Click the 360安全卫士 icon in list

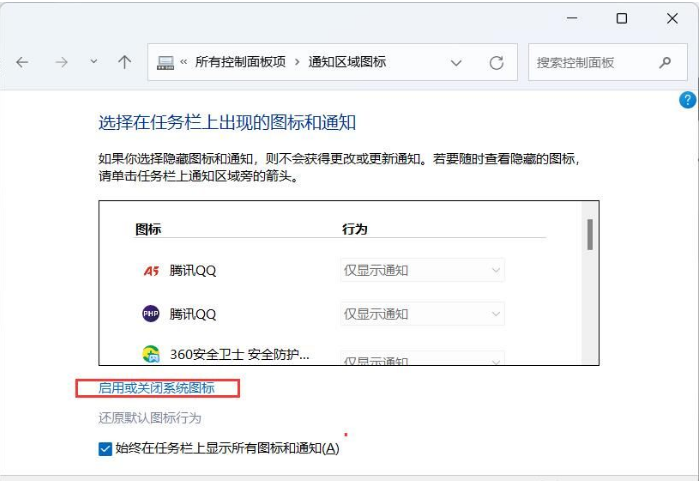[151, 354]
